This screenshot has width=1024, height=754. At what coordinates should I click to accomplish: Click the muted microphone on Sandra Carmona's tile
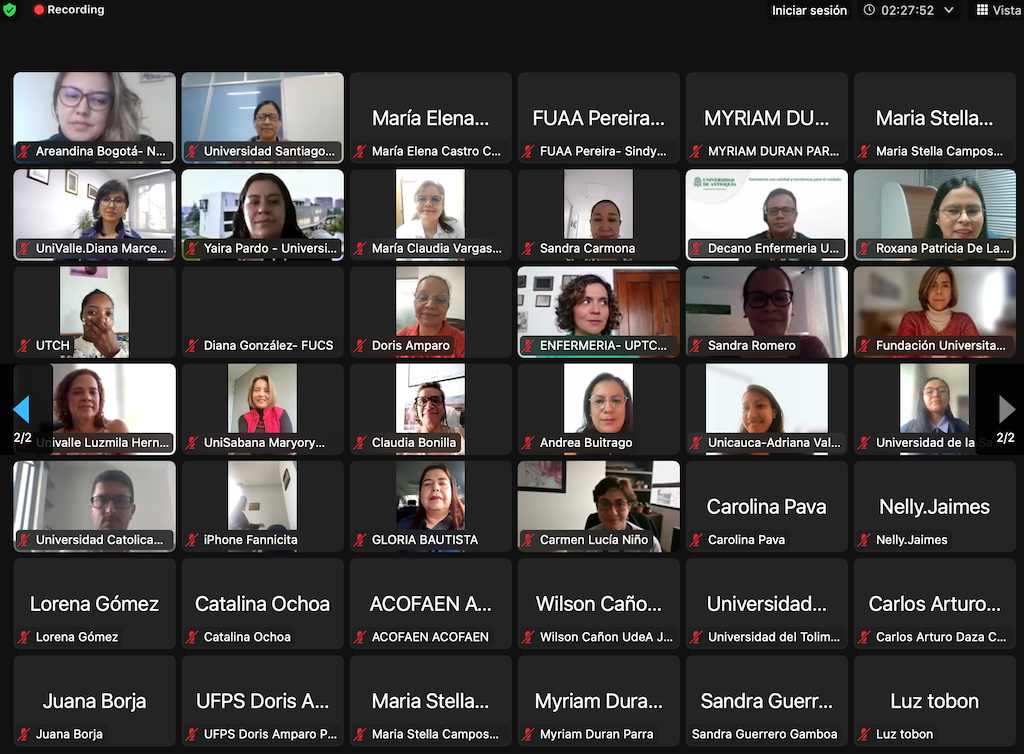528,248
